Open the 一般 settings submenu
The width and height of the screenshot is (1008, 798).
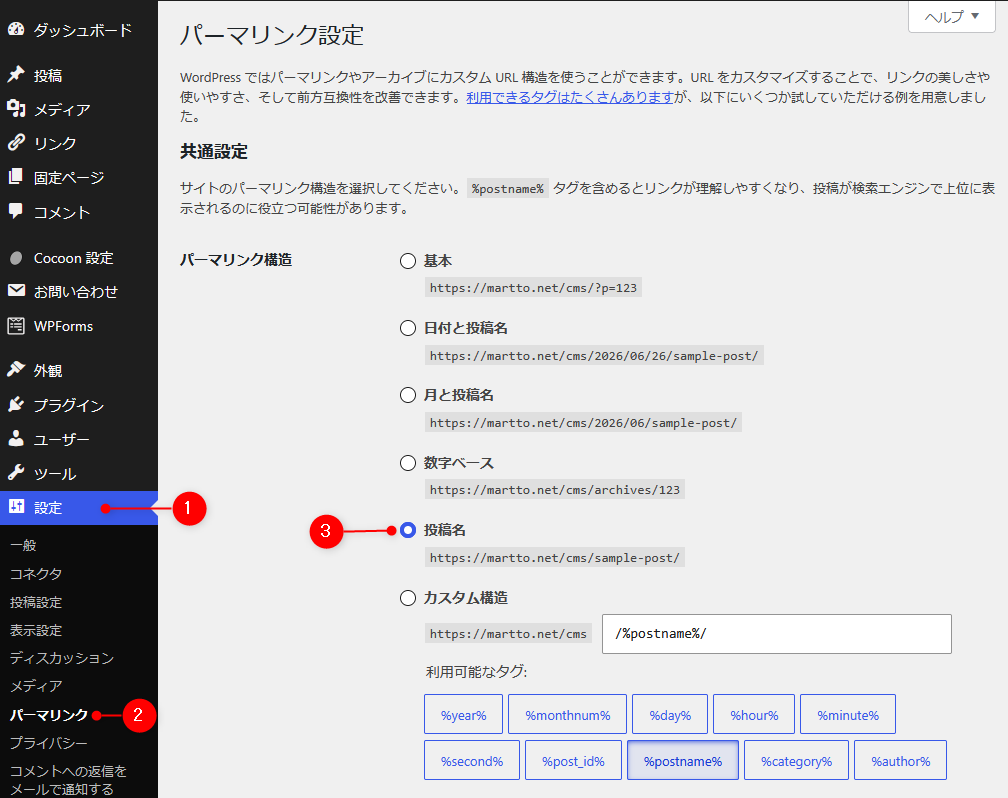[x=23, y=545]
